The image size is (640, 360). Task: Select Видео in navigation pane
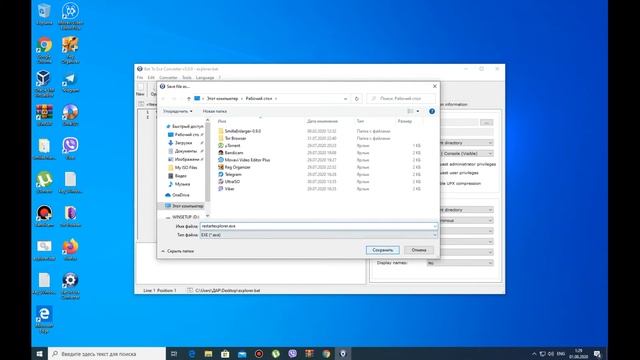(x=178, y=176)
